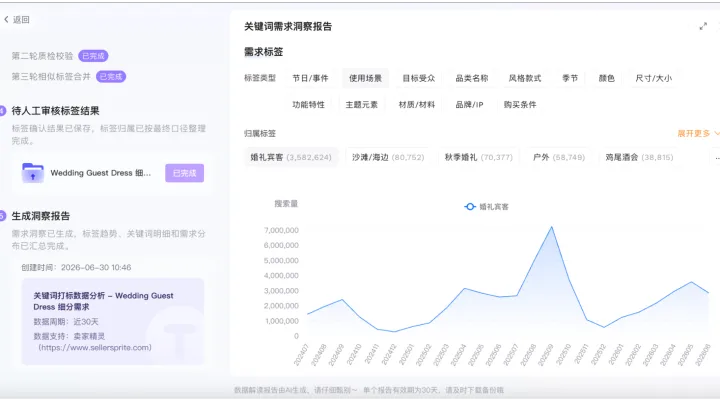Click the 已完成 badge for 第二轮质检校验
Image resolution: width=720 pixels, height=403 pixels.
(x=93, y=56)
